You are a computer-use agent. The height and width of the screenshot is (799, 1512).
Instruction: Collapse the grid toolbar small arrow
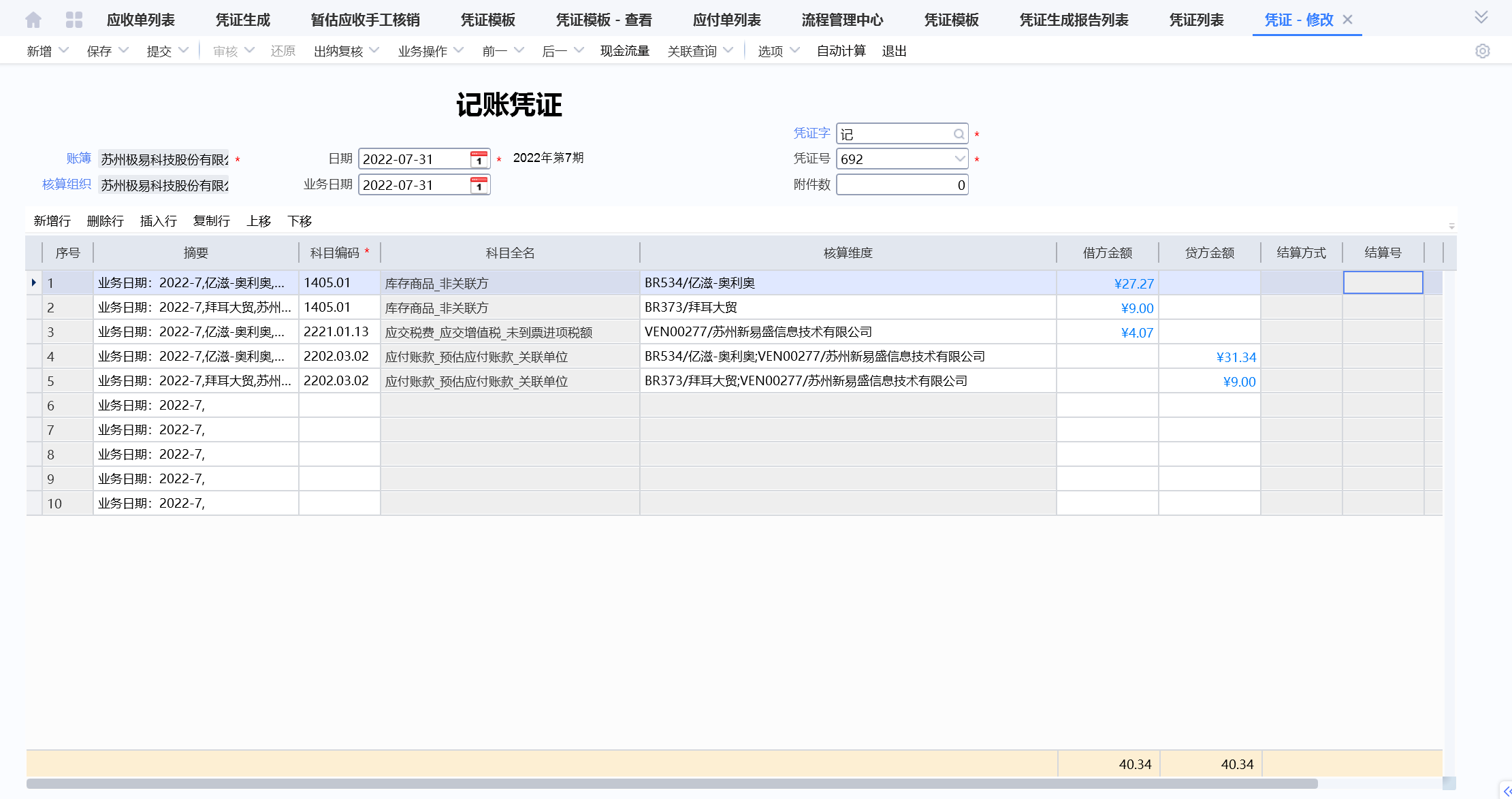1451,226
